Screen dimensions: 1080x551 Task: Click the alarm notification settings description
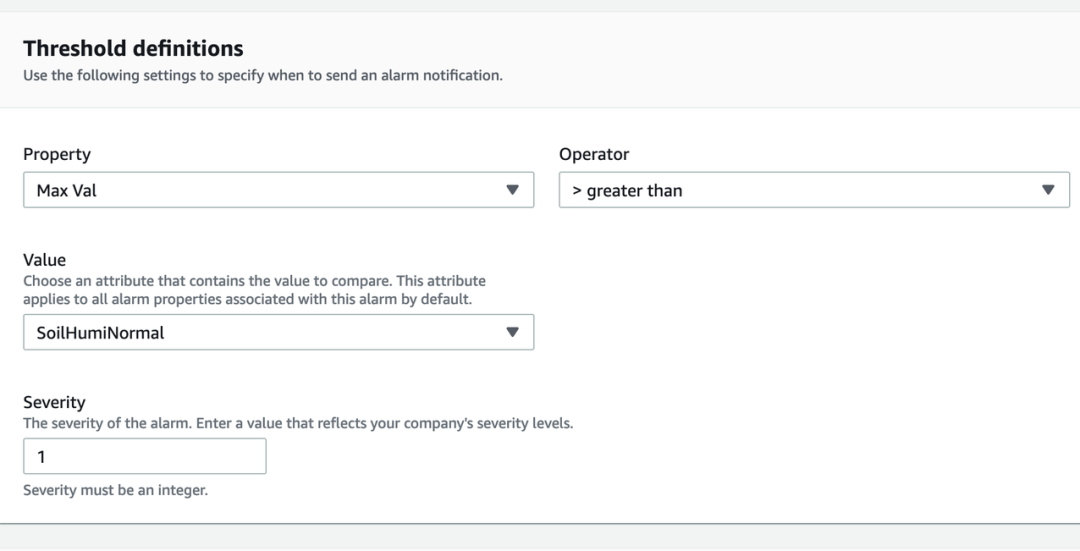click(262, 75)
